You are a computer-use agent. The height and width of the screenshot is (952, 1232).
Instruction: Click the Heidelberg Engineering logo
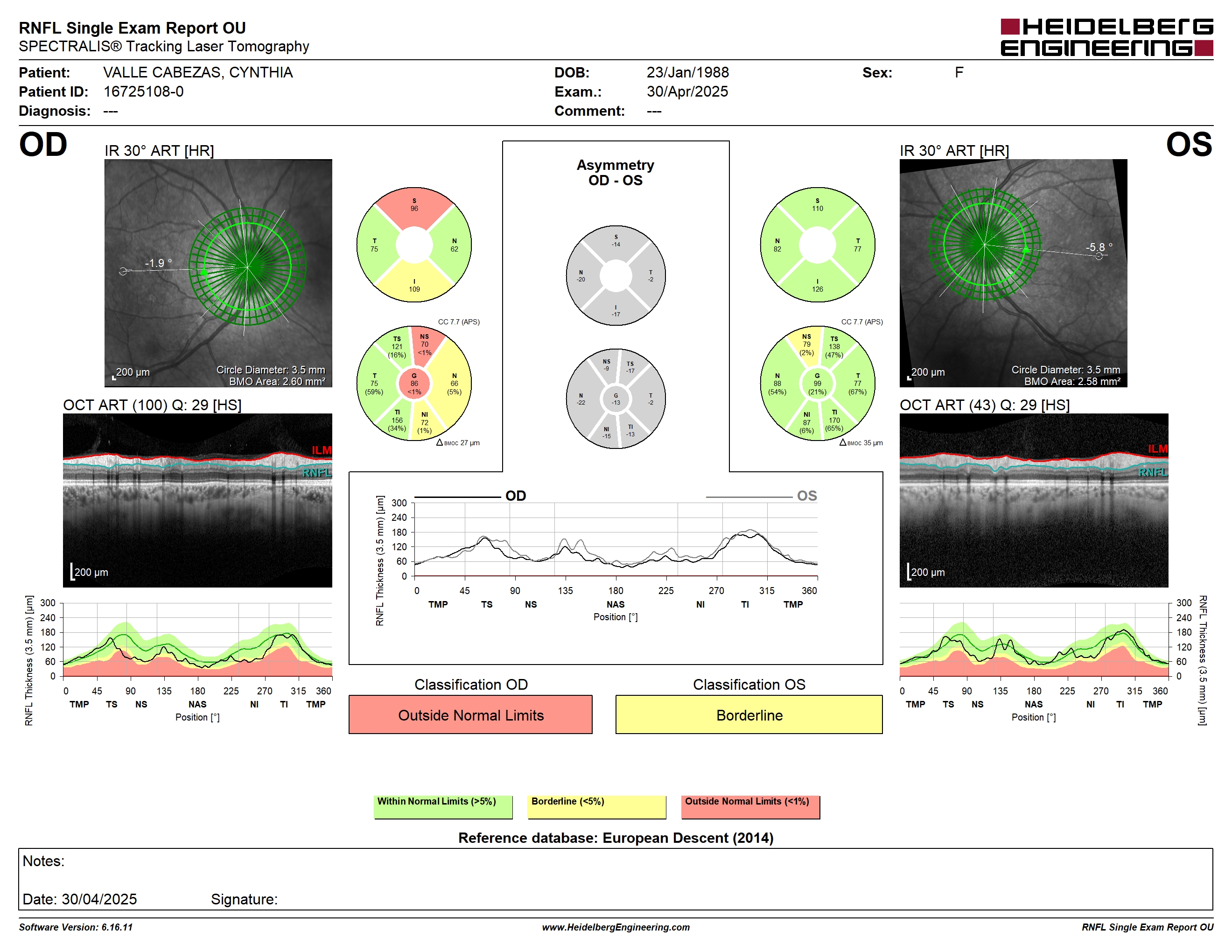1106,37
